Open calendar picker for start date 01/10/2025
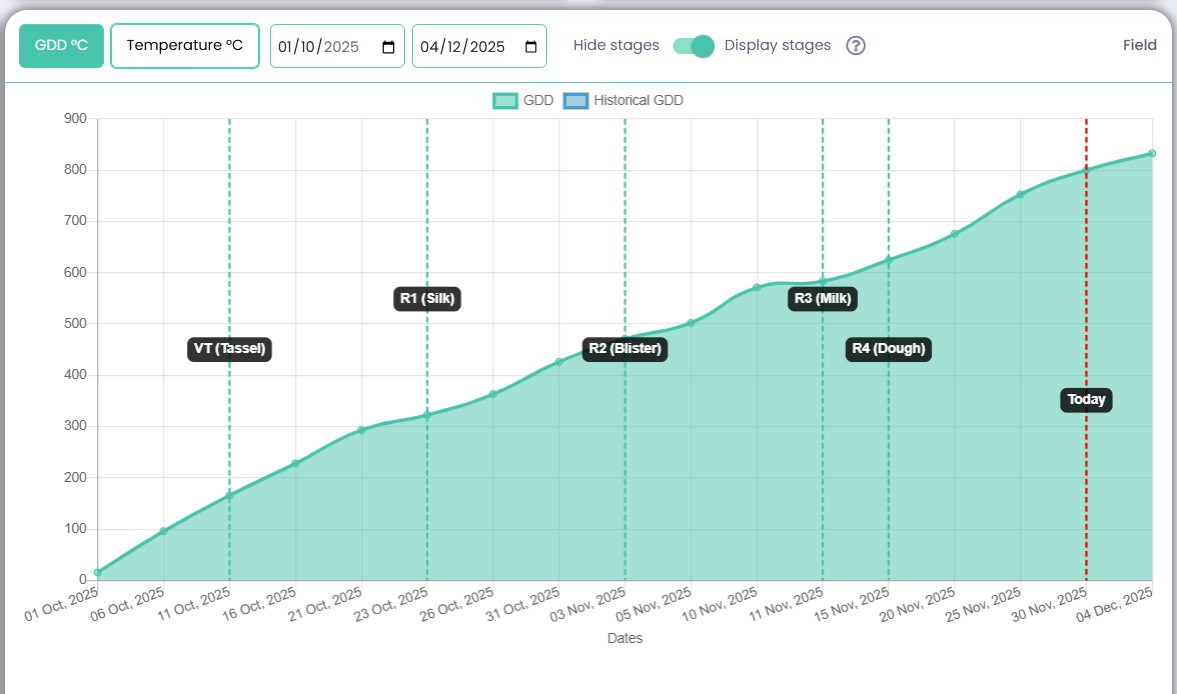The image size is (1177, 694). click(x=388, y=47)
